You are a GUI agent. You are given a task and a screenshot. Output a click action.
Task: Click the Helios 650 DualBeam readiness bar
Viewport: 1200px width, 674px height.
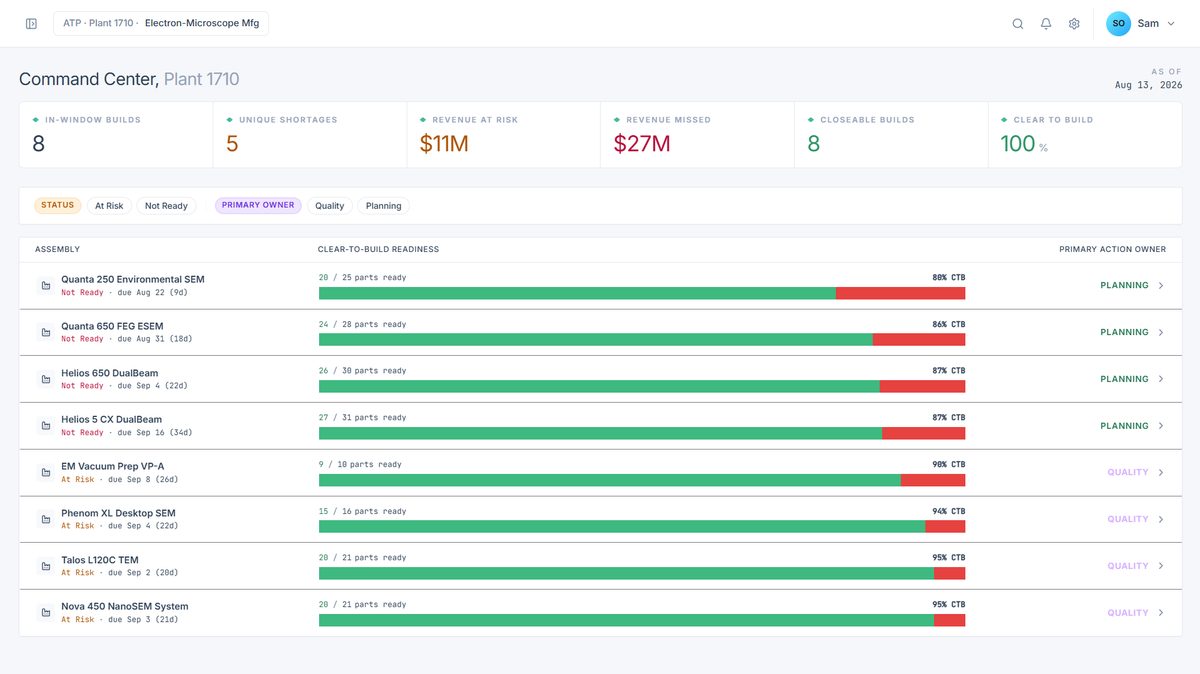(x=642, y=386)
